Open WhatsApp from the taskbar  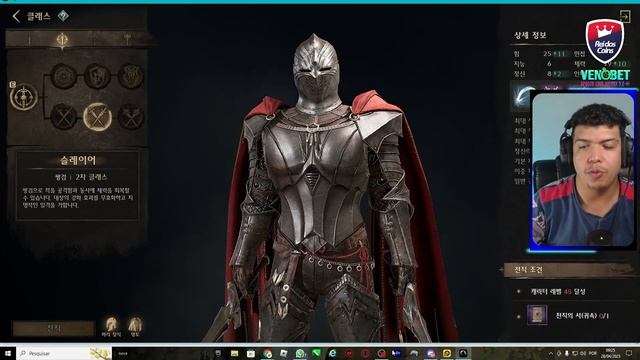[300, 353]
